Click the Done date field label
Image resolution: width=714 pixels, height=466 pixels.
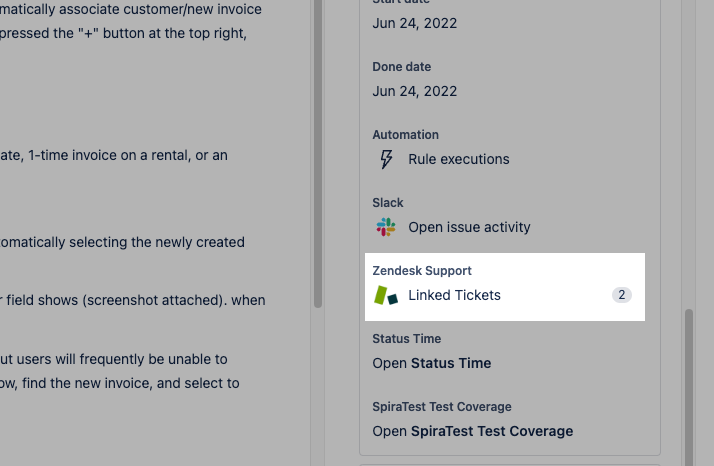pos(401,67)
